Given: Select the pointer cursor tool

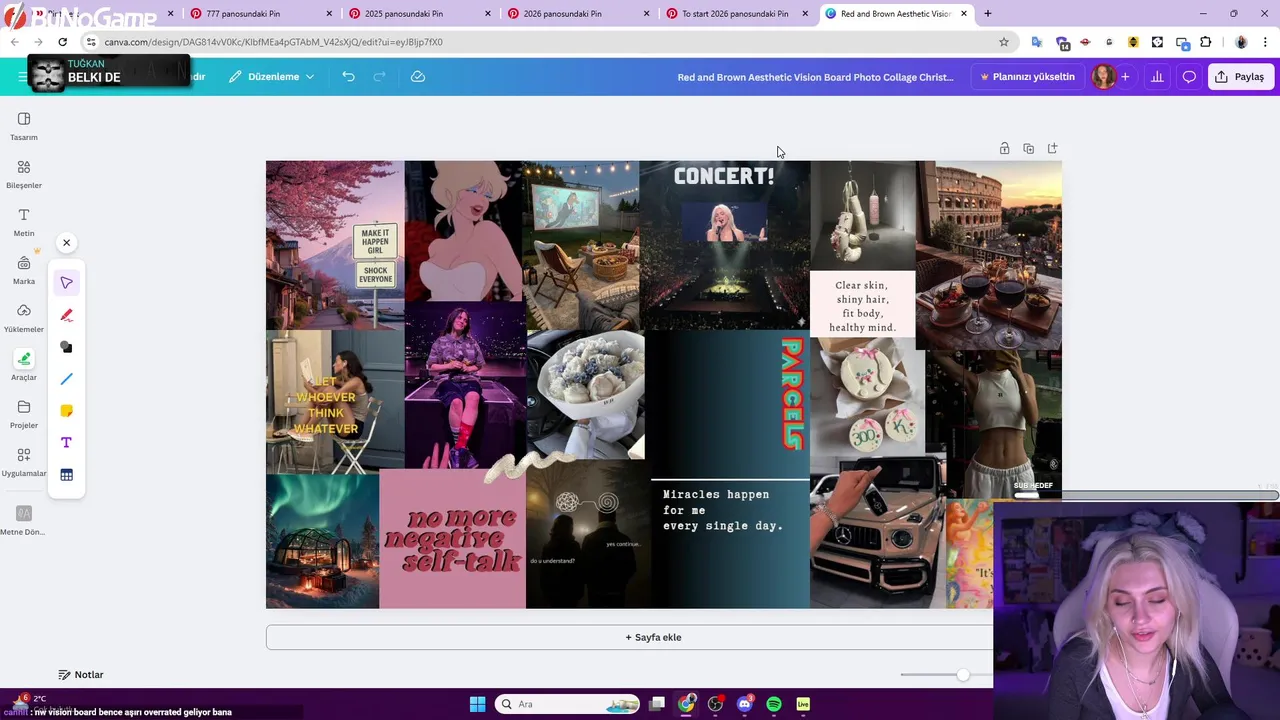Looking at the screenshot, I should 66,283.
